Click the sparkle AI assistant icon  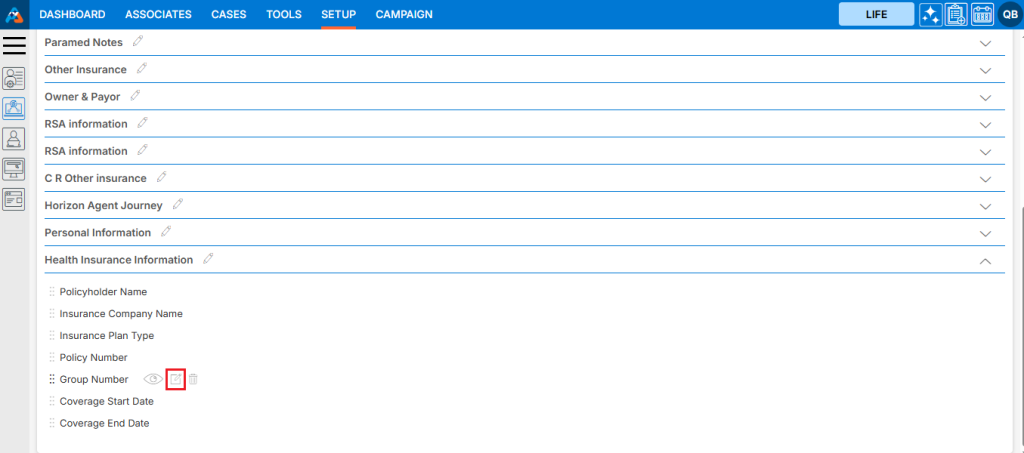[x=930, y=15]
